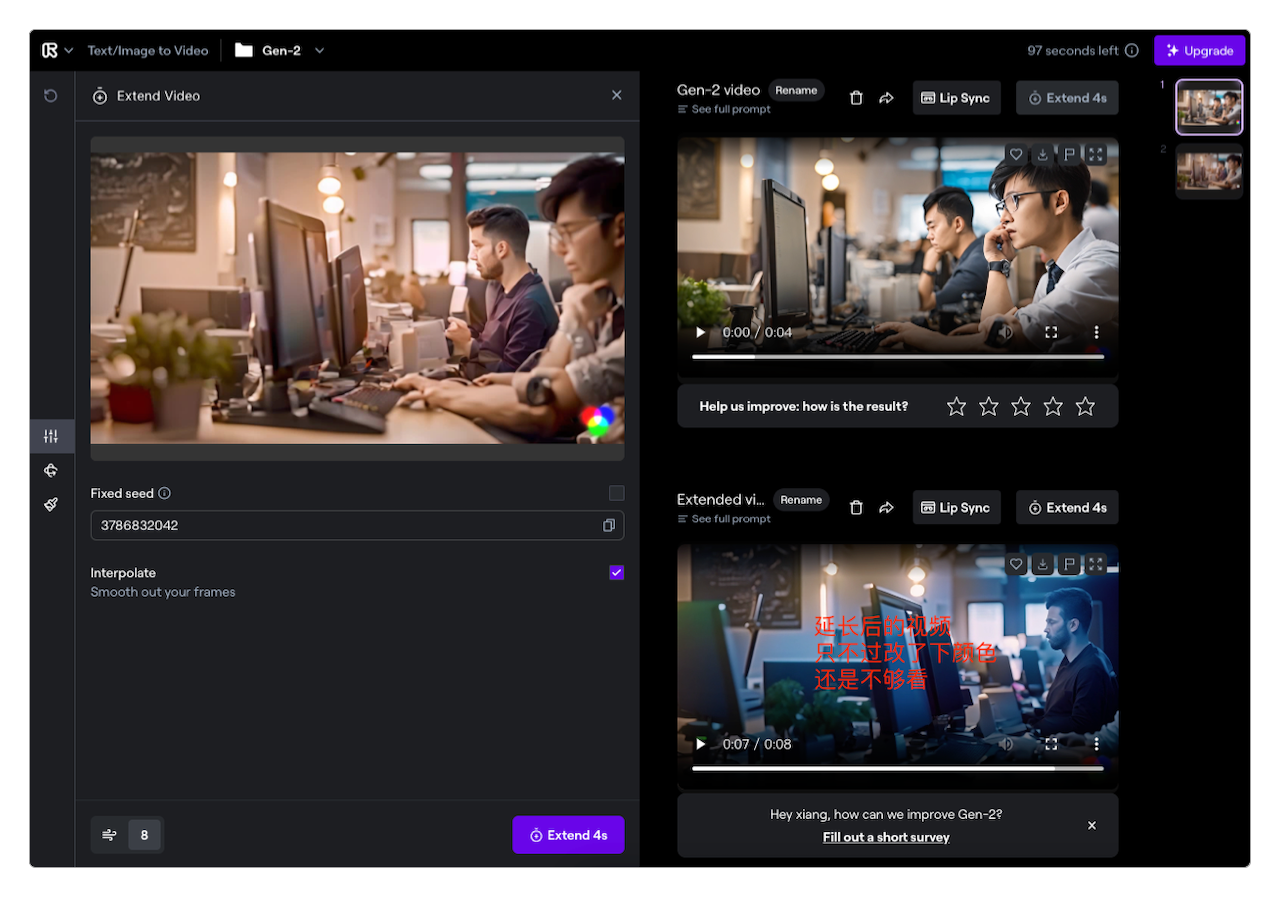
Task: Click the Upgrade button
Action: click(x=1199, y=51)
